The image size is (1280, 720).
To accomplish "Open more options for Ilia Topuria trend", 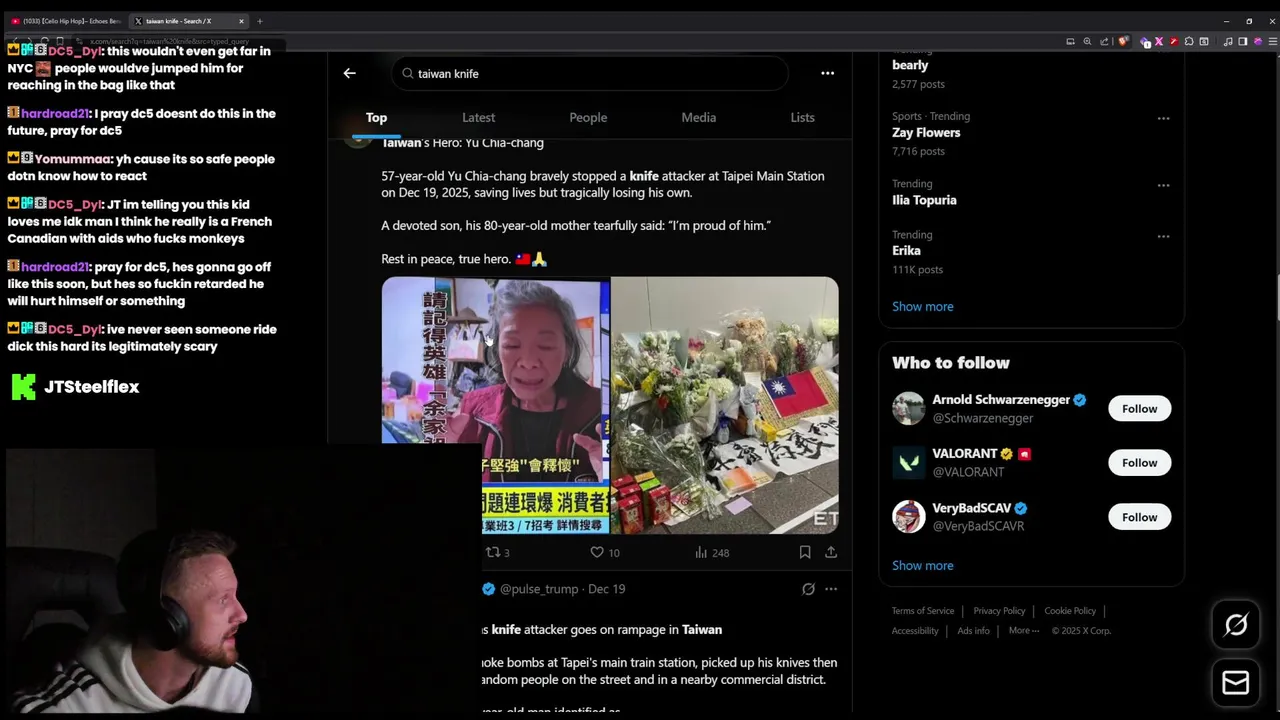I will [x=1163, y=185].
